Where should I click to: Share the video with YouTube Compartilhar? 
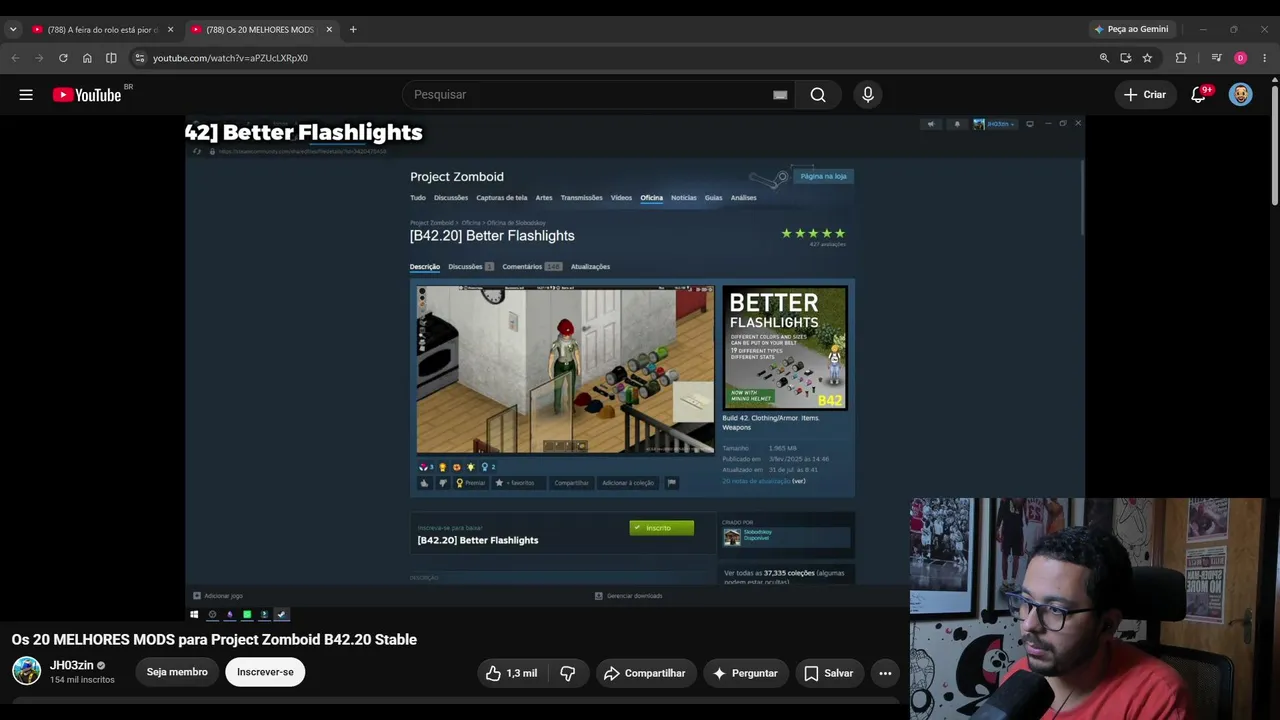click(645, 673)
